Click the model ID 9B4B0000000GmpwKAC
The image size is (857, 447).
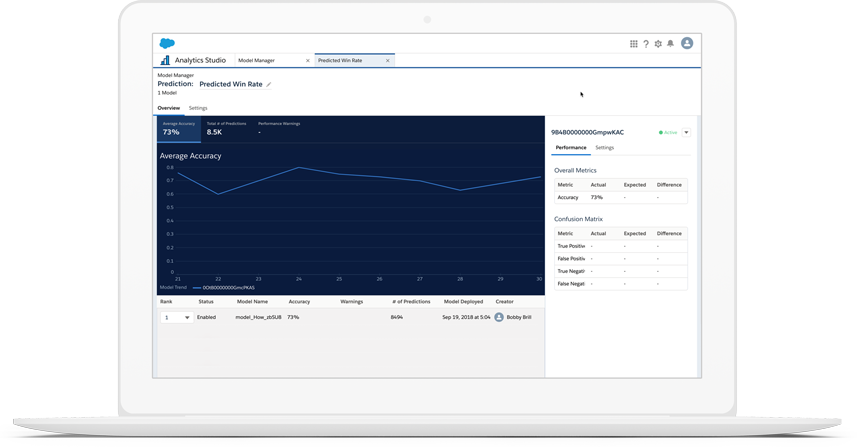(587, 132)
